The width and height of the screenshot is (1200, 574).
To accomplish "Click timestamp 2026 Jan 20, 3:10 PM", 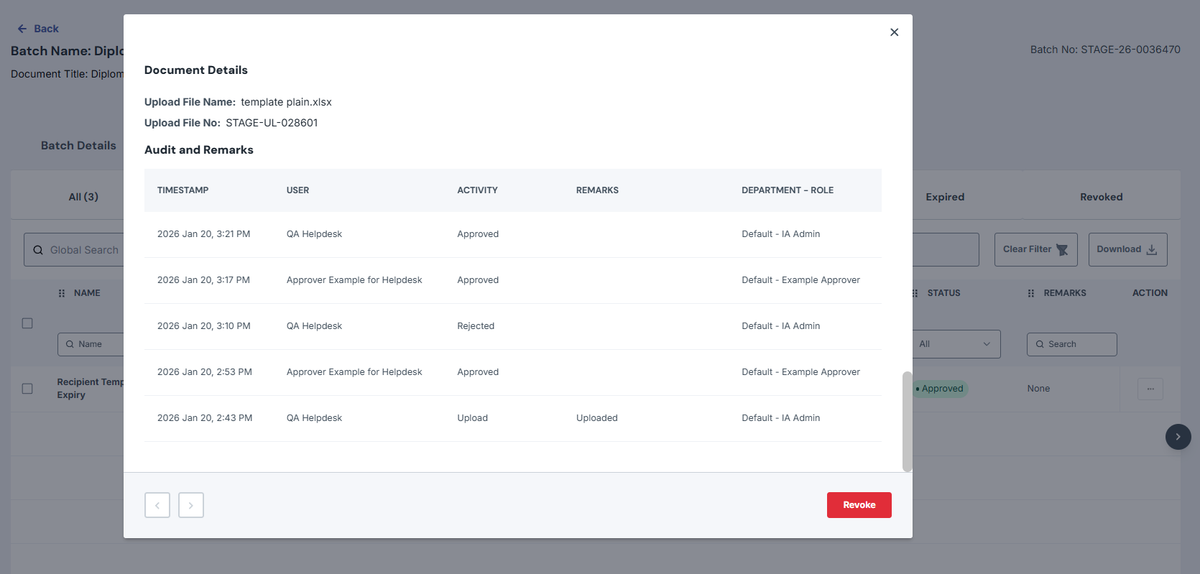I will 203,326.
